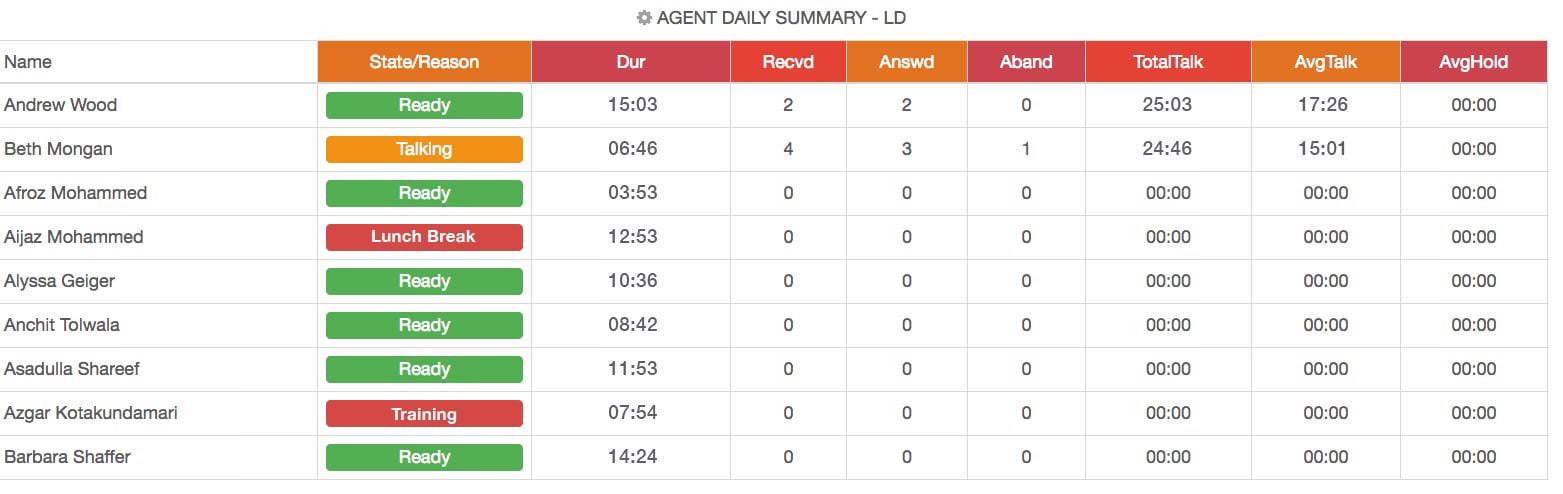Select the AvgTalk column header
1563x494 pixels.
pos(1325,62)
